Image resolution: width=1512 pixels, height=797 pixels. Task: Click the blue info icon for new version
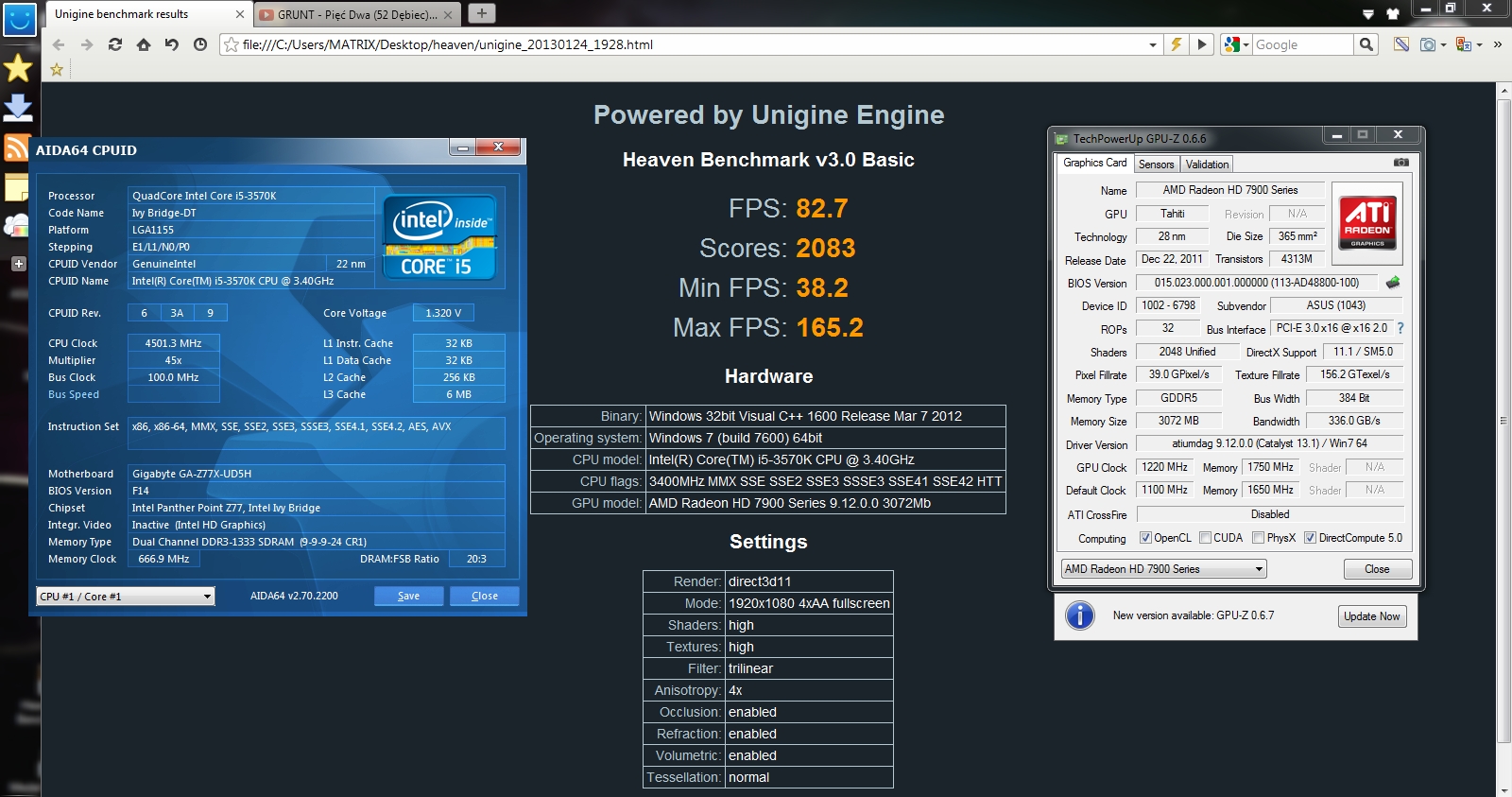click(x=1079, y=615)
